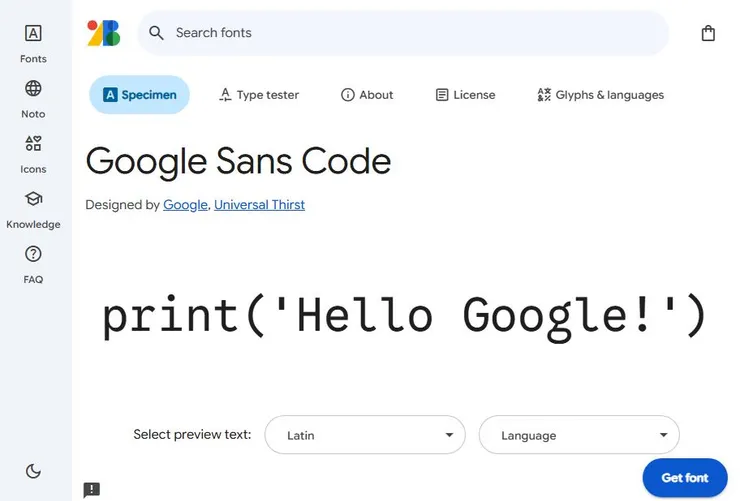Click the search magnifier icon
The height and width of the screenshot is (501, 740).
coord(156,33)
